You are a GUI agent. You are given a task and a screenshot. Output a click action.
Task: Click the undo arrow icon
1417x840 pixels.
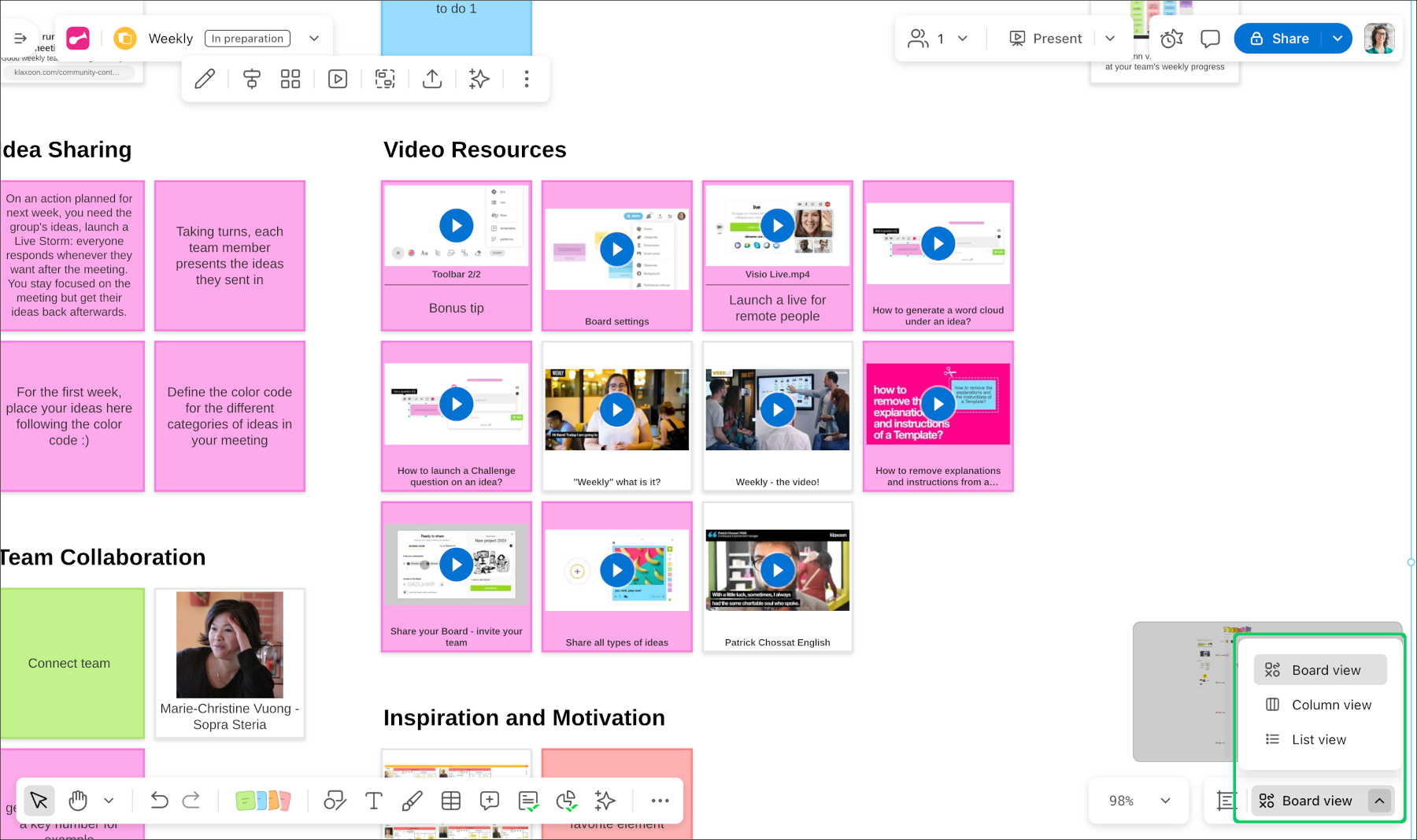159,801
